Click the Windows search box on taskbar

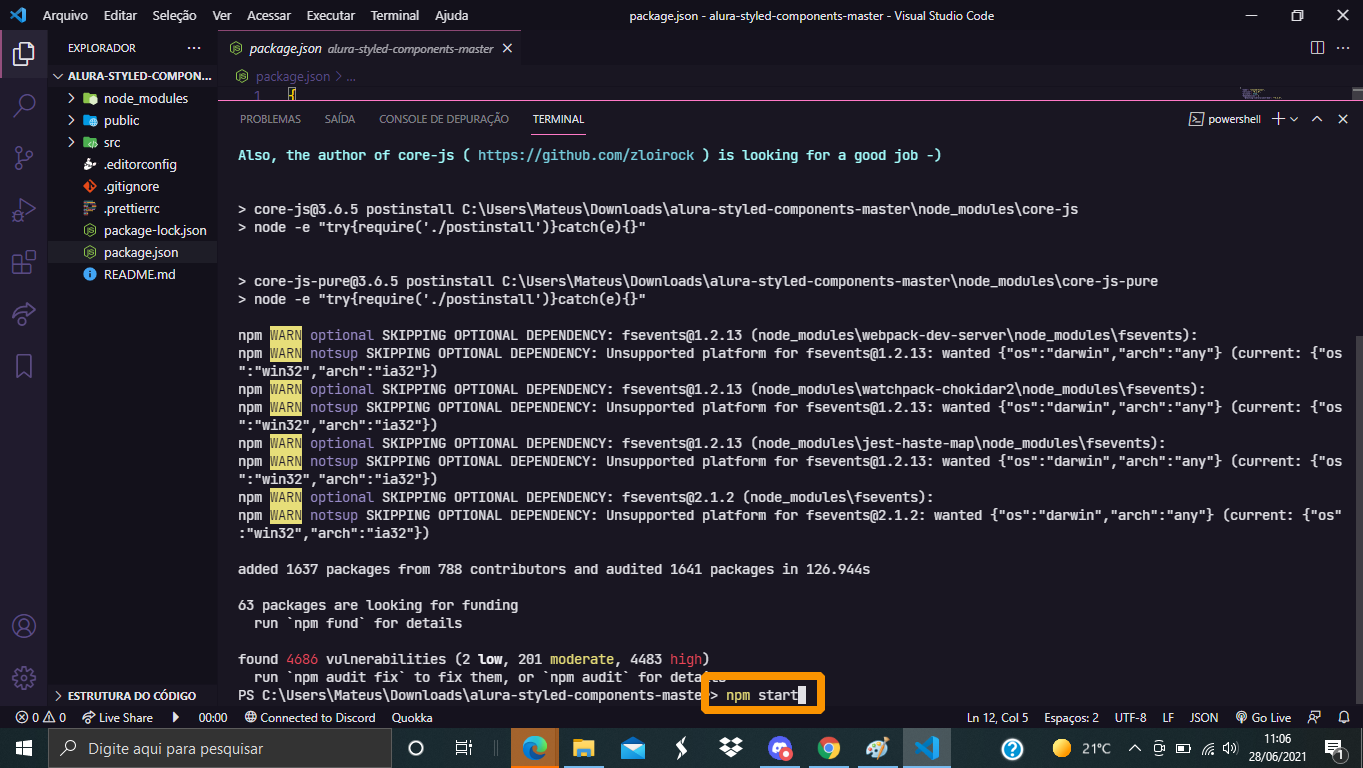[x=220, y=748]
